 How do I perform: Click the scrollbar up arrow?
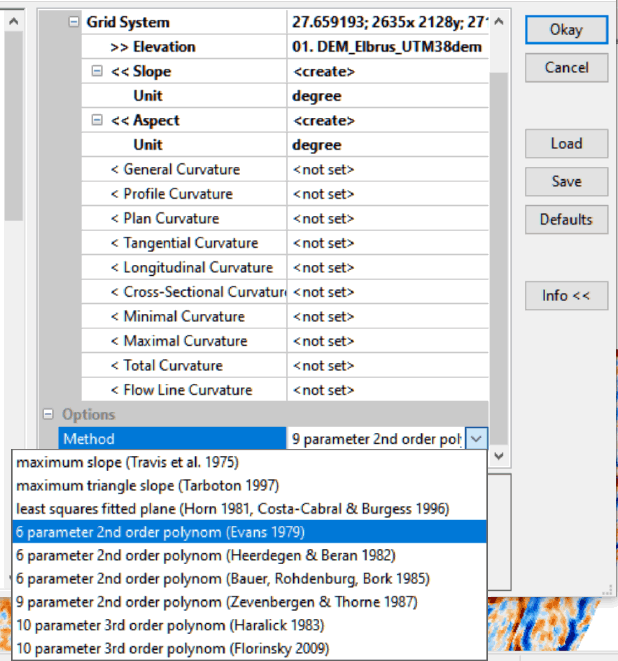point(499,22)
